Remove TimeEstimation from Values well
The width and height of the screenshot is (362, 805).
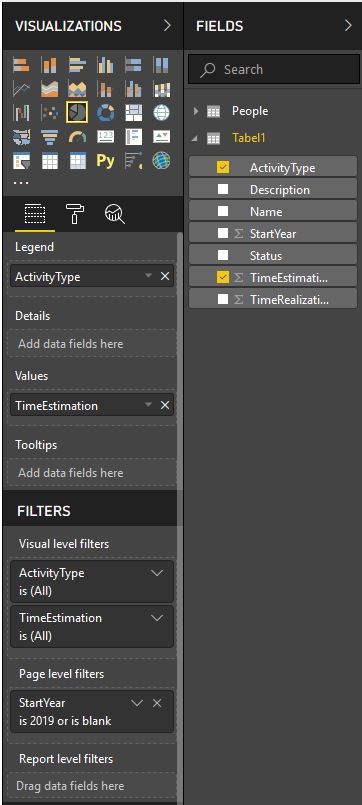(165, 405)
